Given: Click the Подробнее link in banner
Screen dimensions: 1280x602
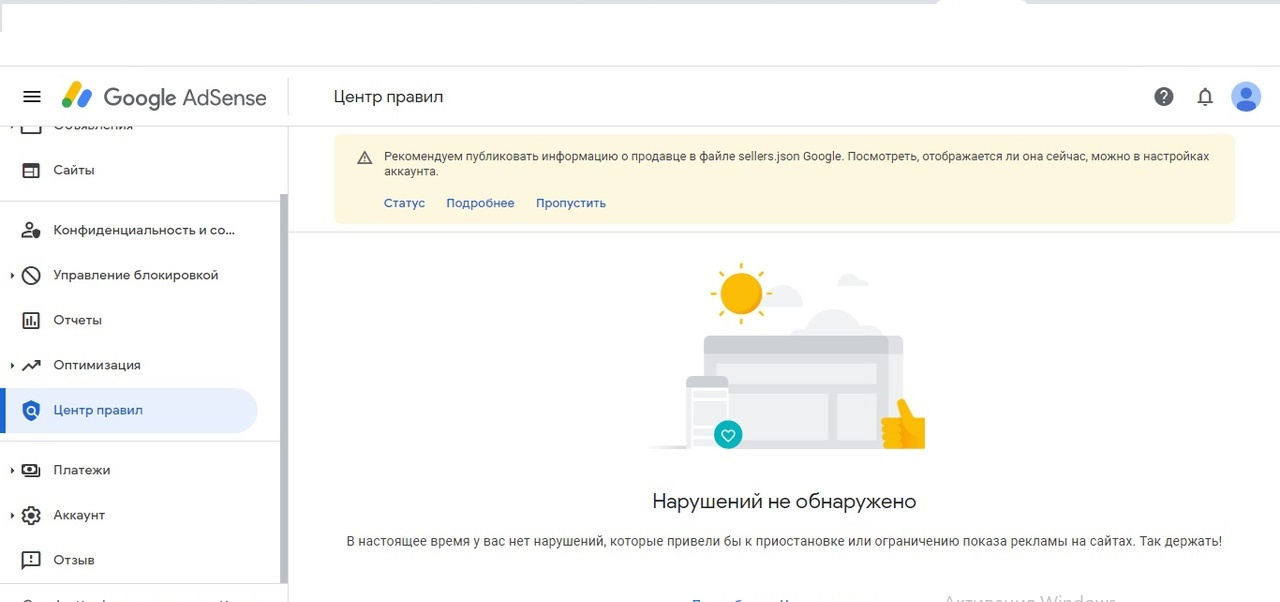Looking at the screenshot, I should point(480,203).
